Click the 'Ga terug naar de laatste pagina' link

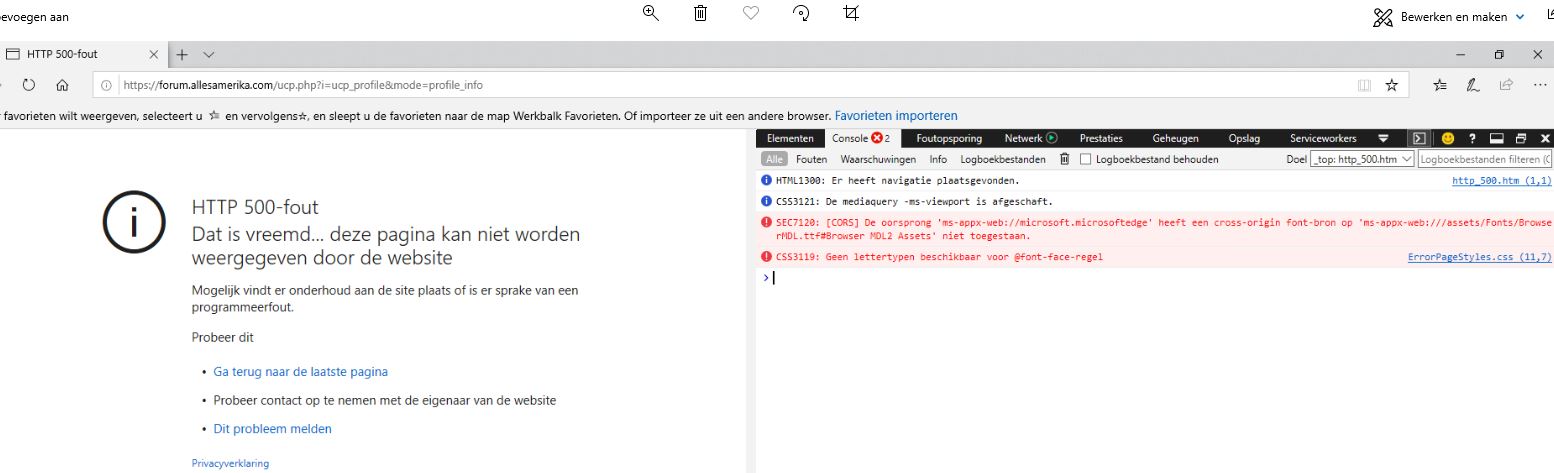300,371
